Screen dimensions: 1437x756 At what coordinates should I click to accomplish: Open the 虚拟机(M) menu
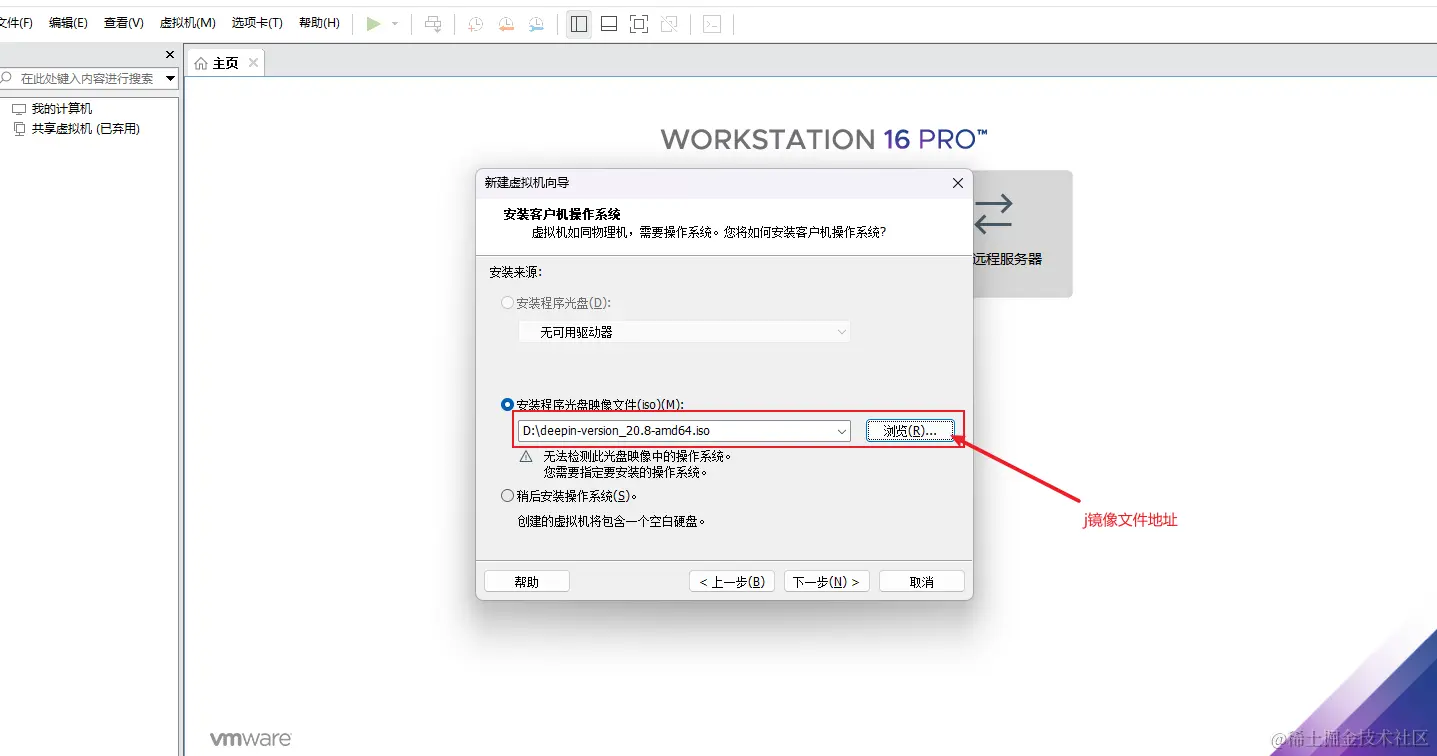tap(188, 23)
